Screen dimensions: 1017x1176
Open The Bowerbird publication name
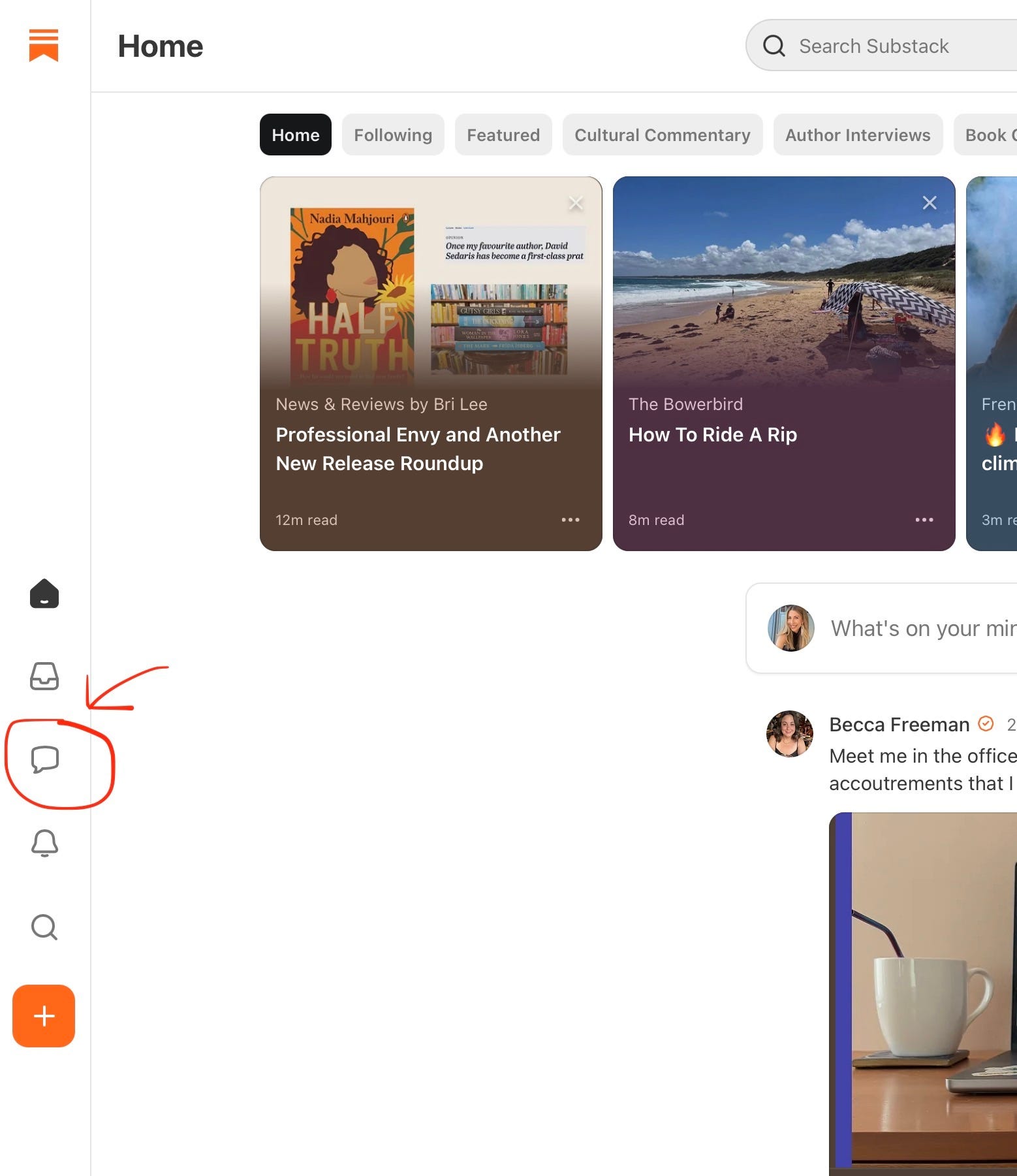click(x=685, y=404)
